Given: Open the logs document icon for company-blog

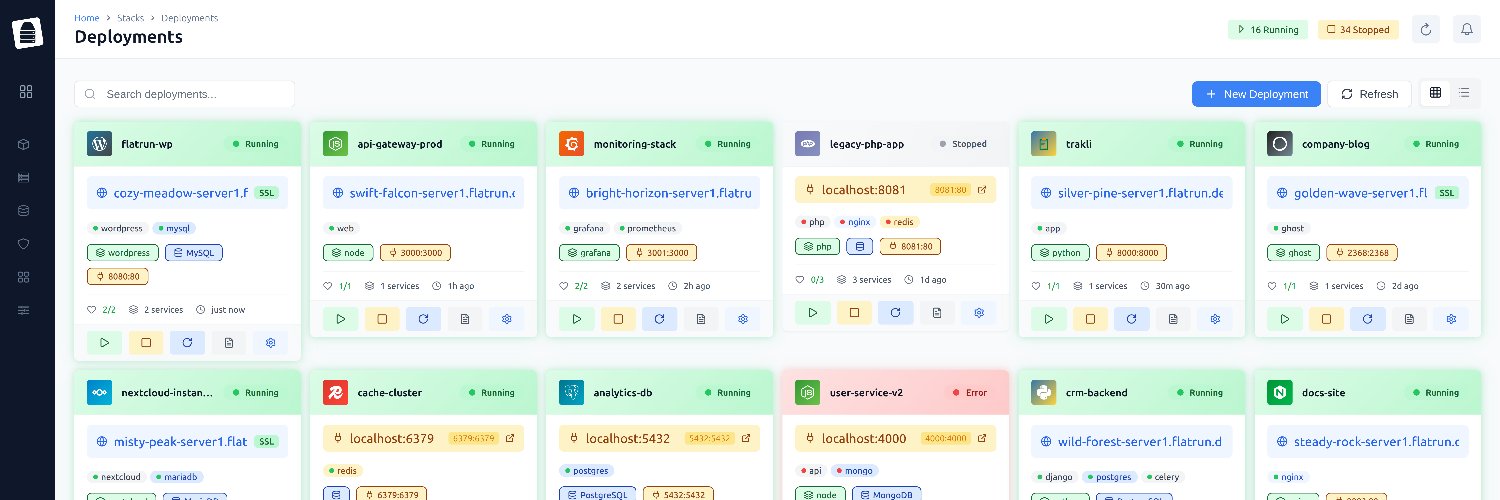Looking at the screenshot, I should [x=1409, y=319].
